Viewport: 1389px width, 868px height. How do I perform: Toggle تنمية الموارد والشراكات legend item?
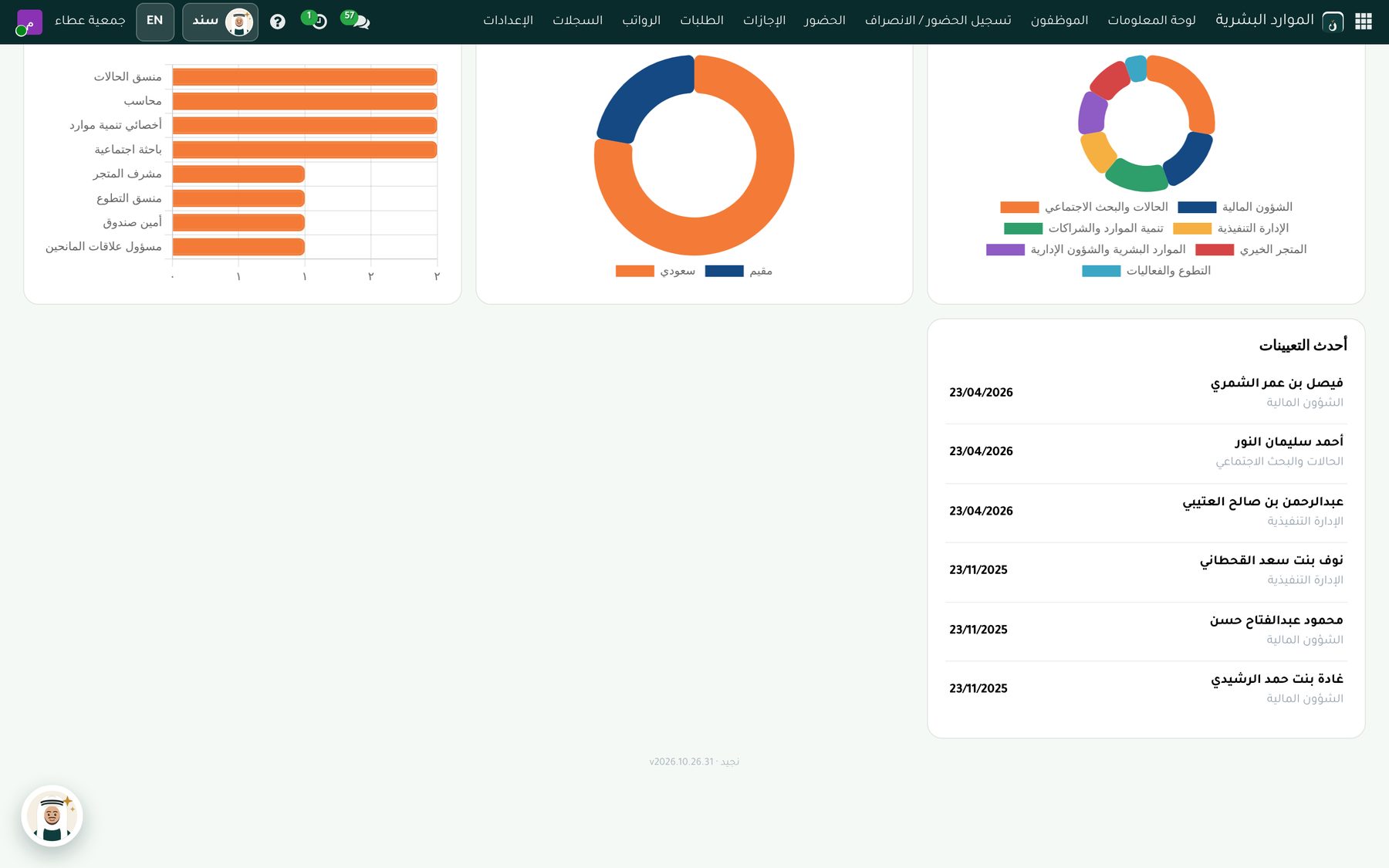1083,228
